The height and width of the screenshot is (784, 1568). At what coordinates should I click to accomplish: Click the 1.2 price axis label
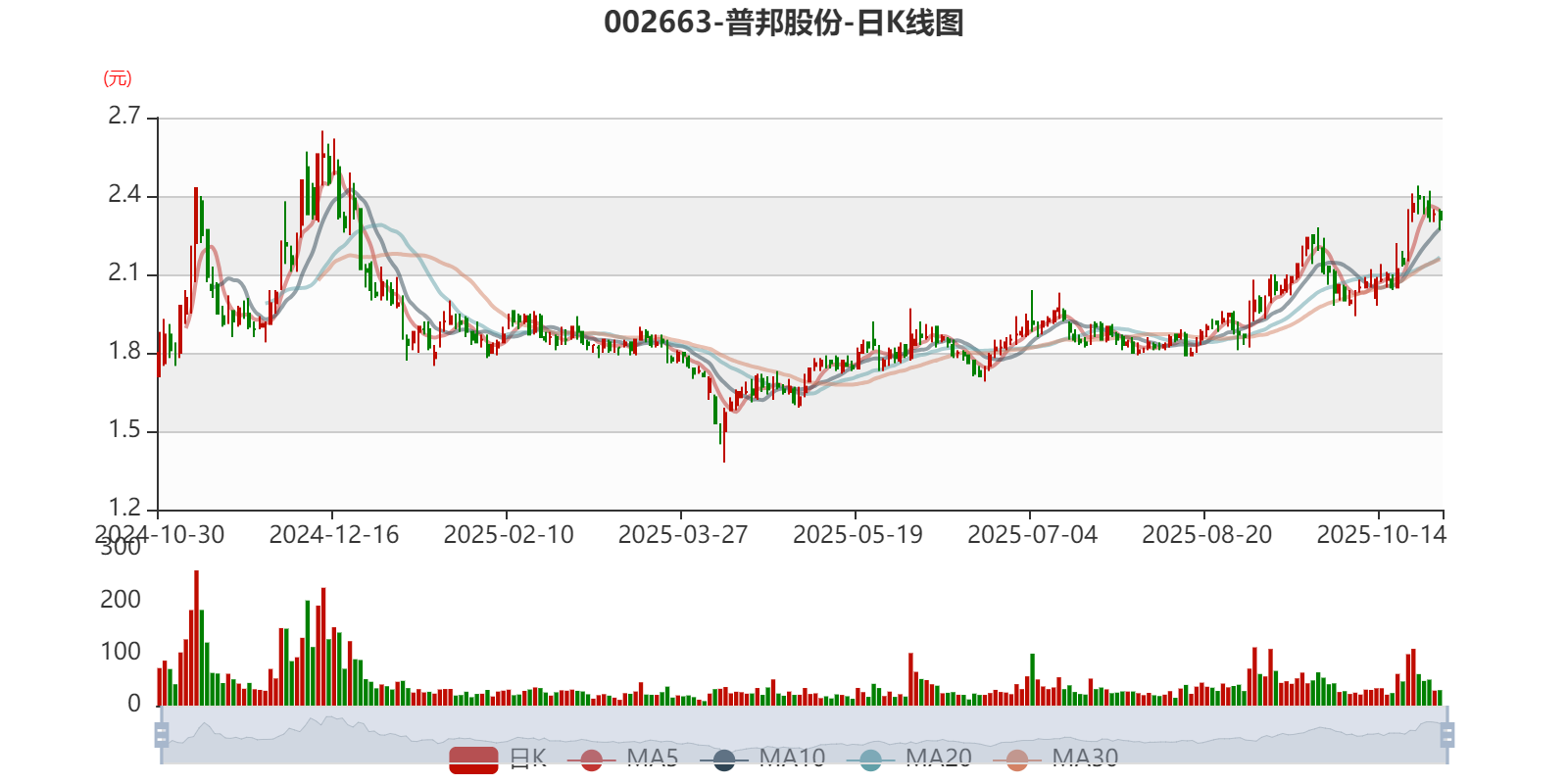coord(124,508)
